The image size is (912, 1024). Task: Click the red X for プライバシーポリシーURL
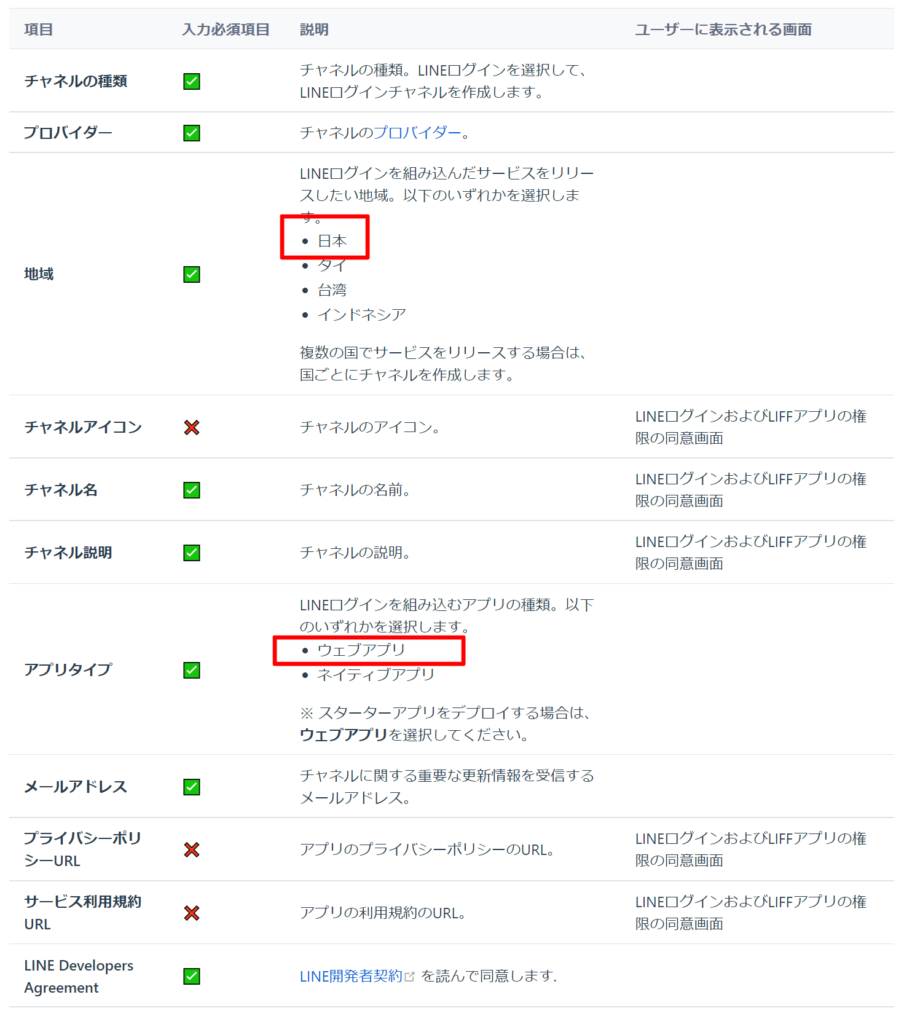[x=191, y=850]
